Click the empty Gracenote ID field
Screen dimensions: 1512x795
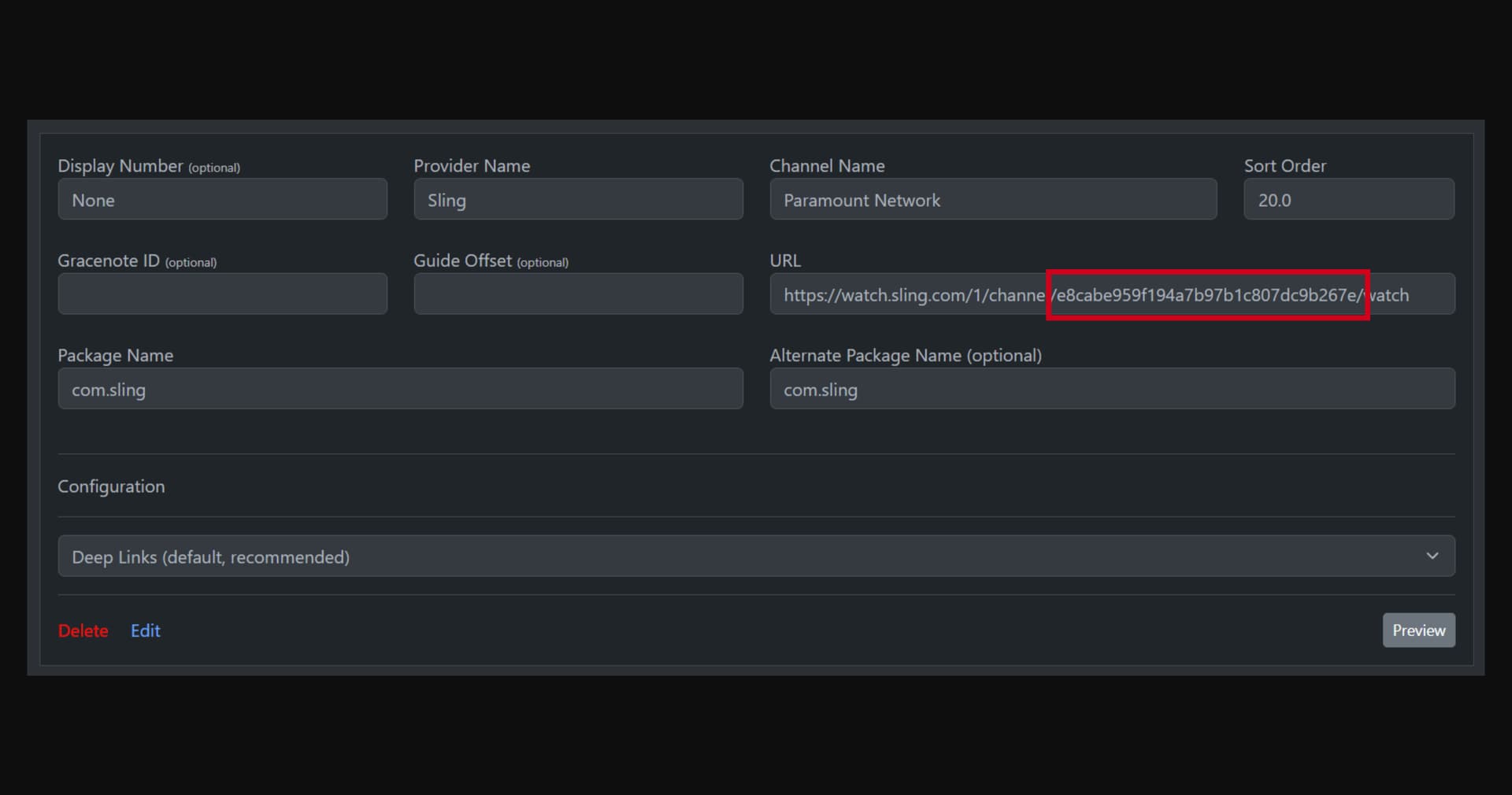tap(222, 294)
